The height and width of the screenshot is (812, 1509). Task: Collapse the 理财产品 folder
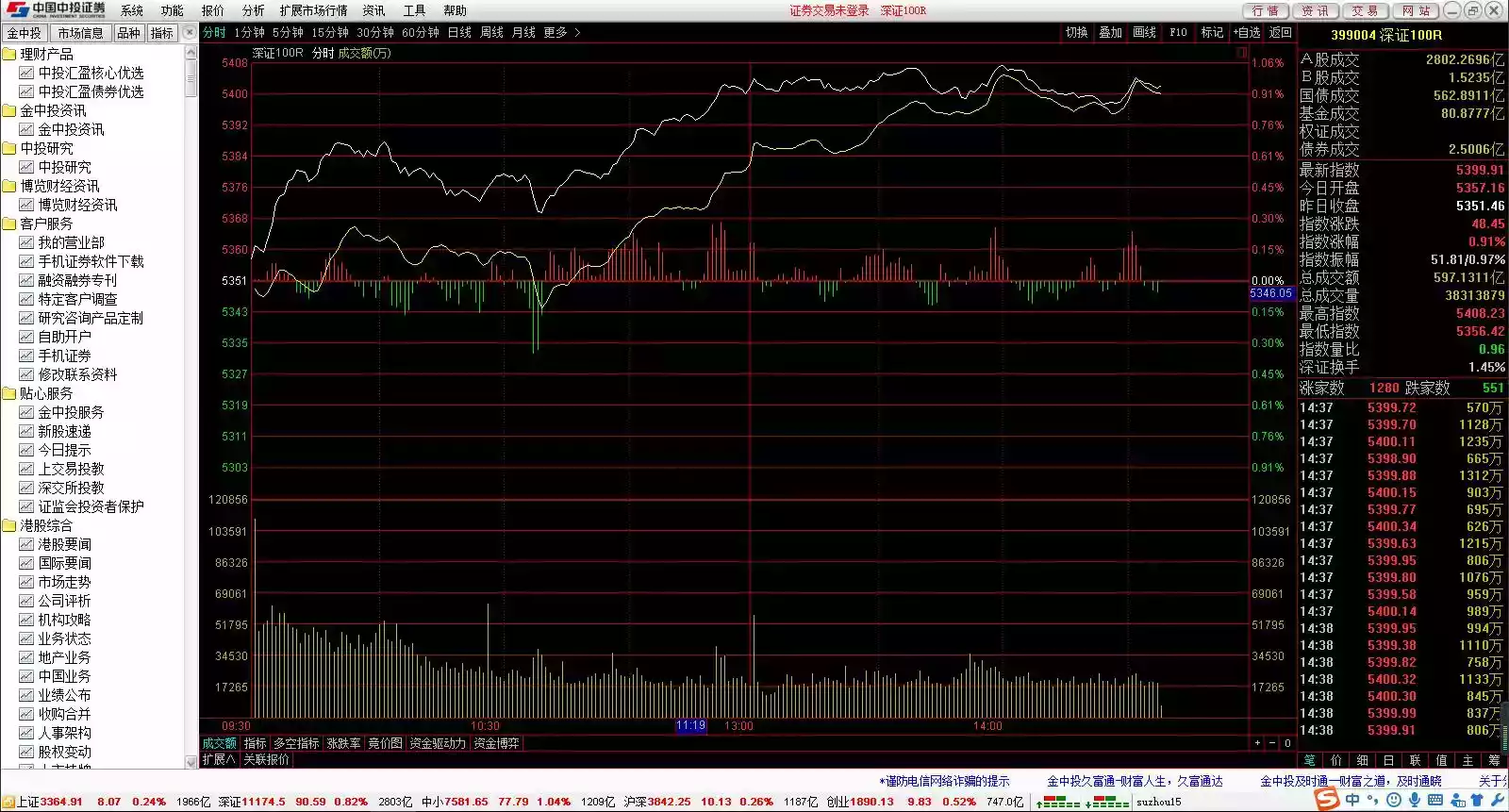pos(9,55)
